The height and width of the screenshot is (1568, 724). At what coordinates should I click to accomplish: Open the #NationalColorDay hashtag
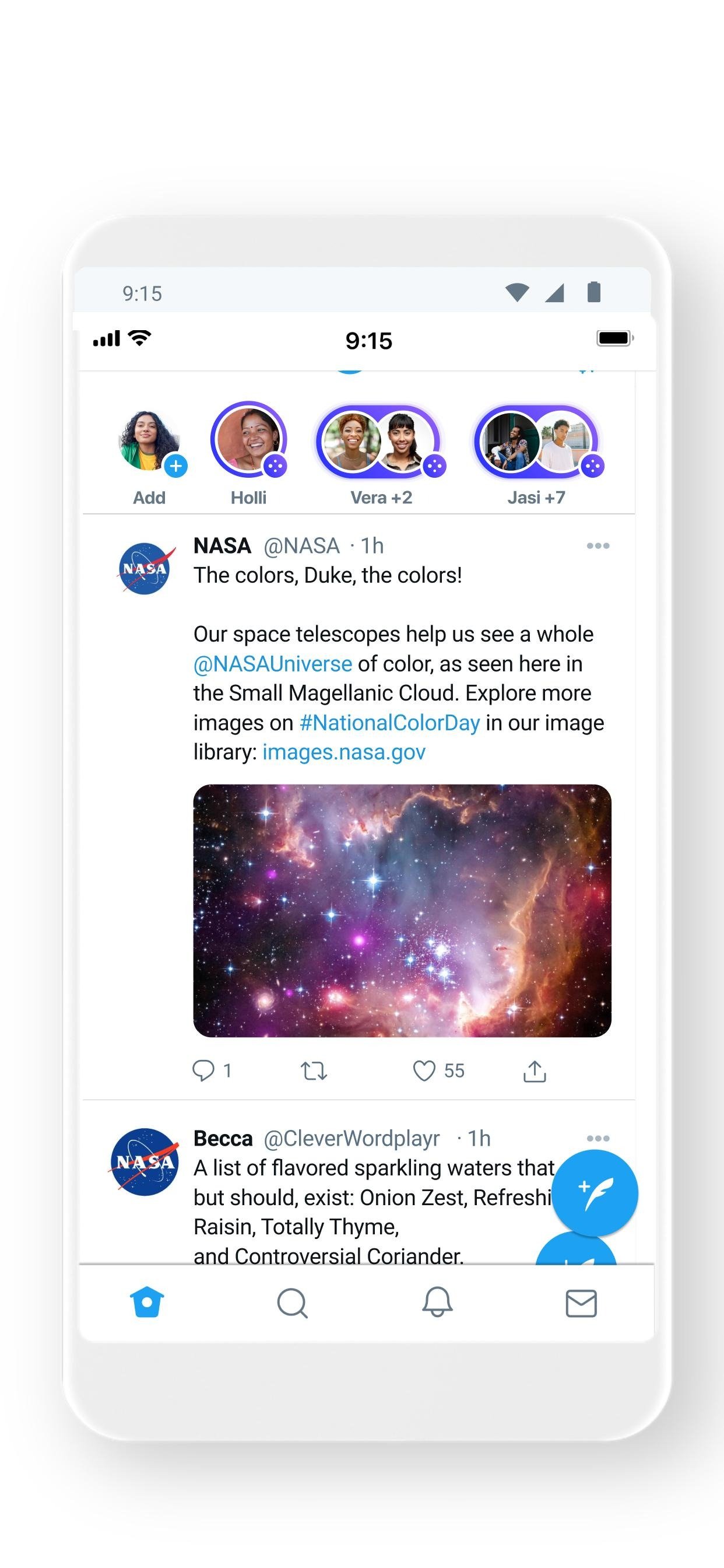(390, 723)
